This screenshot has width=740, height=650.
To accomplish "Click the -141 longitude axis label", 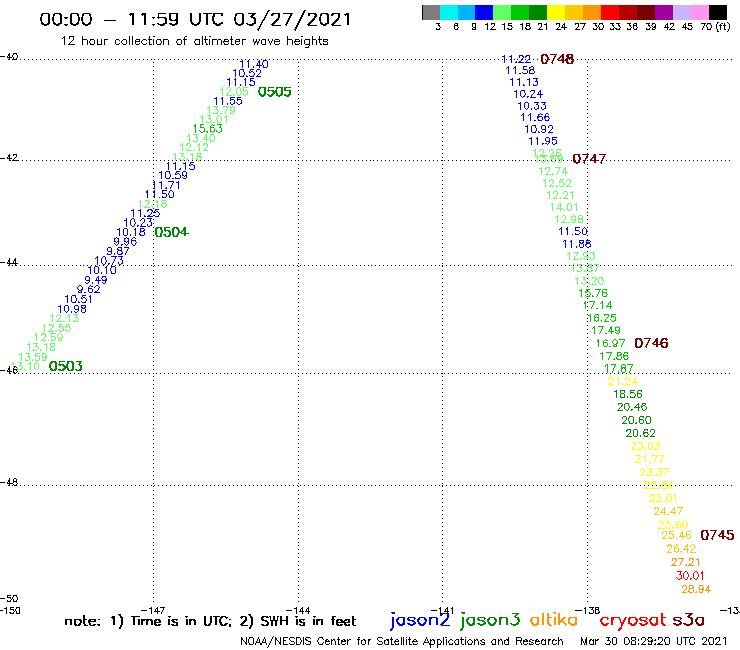I will click(x=442, y=610).
